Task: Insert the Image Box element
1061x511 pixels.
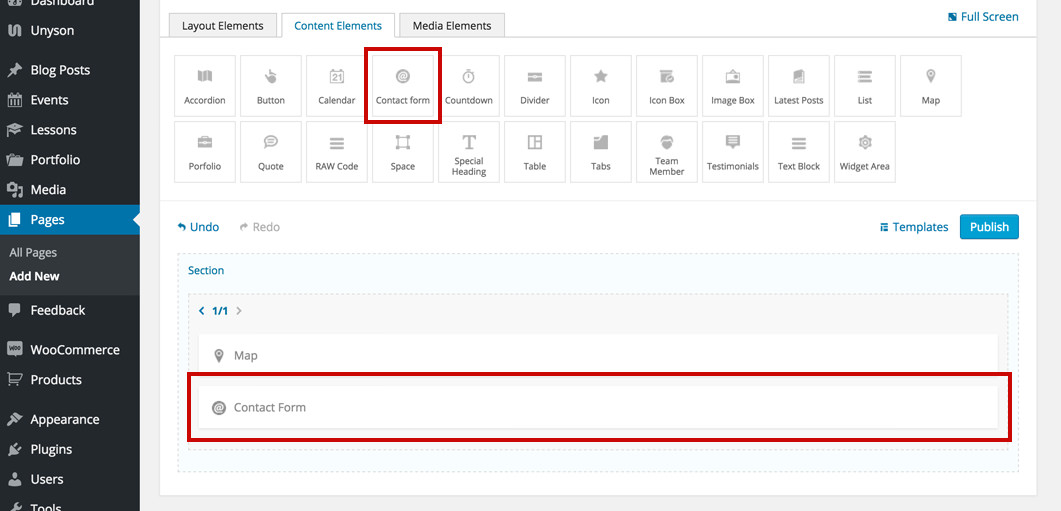Action: click(x=732, y=86)
